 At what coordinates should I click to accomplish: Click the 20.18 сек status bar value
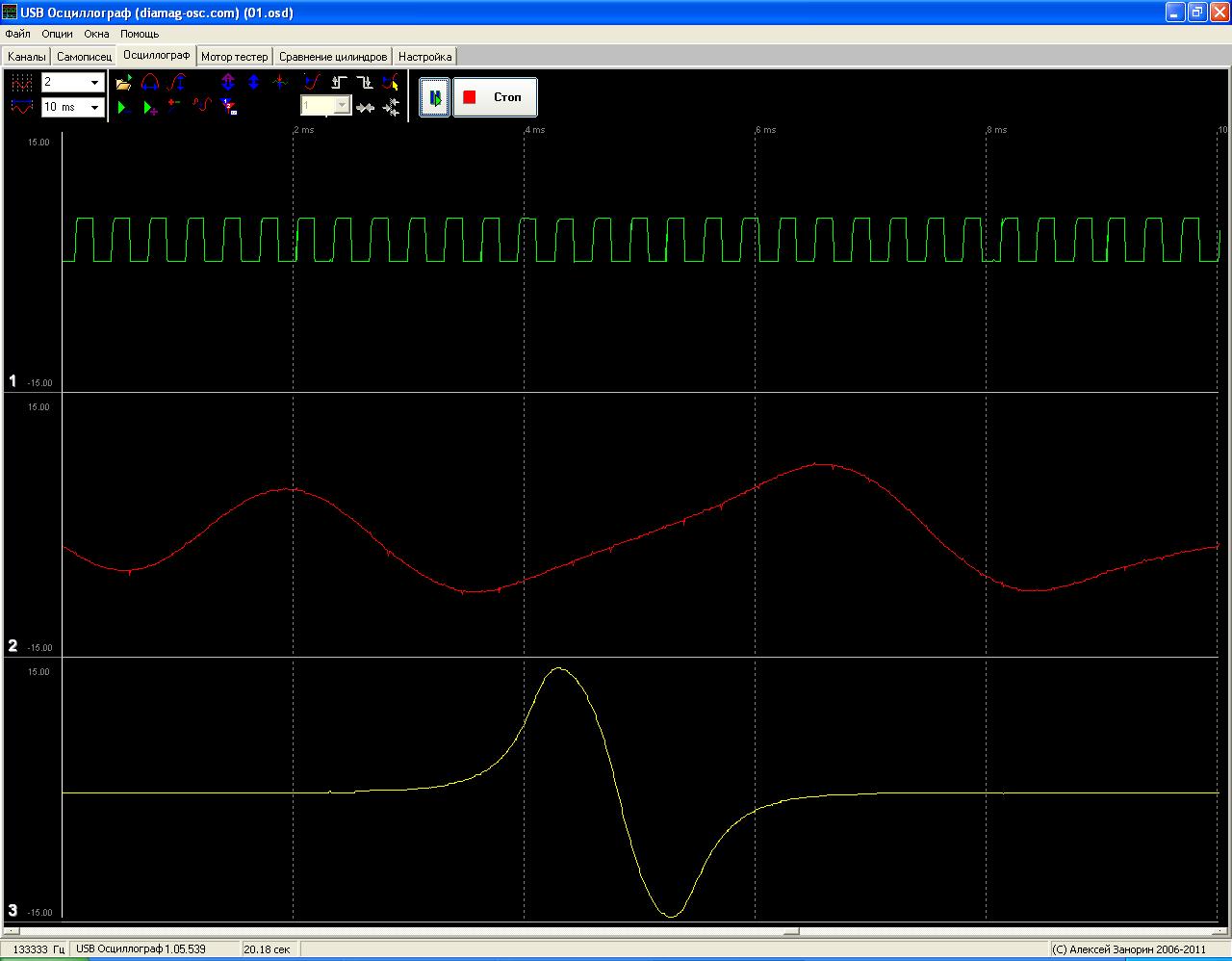tap(267, 949)
